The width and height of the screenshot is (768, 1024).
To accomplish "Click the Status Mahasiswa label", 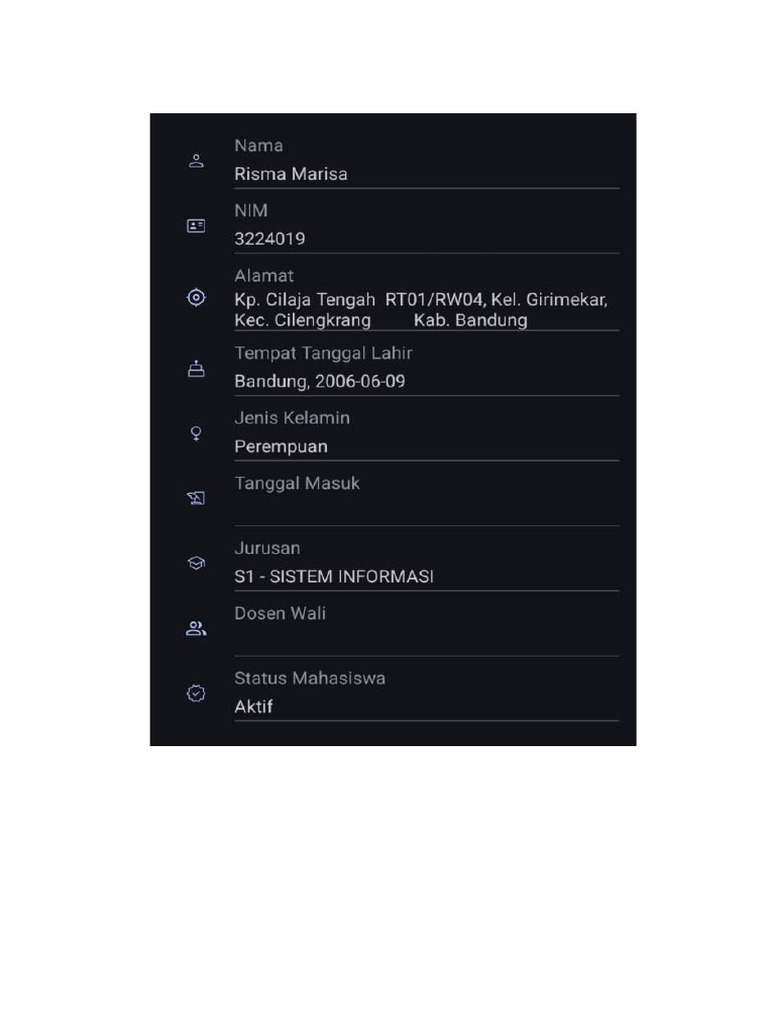I will 310,678.
